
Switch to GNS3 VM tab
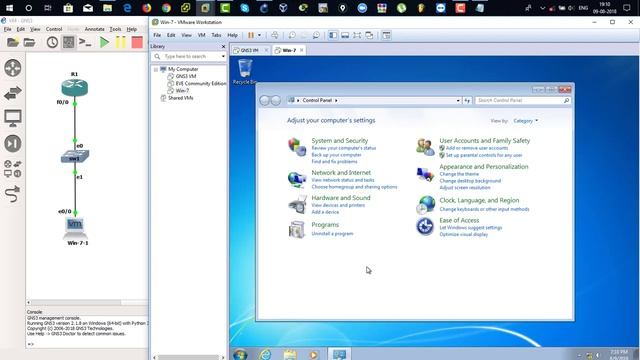click(250, 50)
